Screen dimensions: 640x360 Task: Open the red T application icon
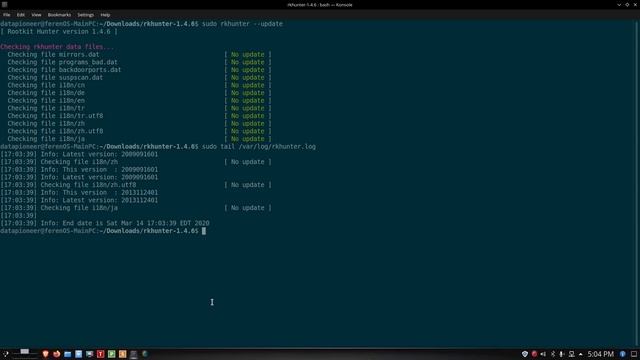100,354
